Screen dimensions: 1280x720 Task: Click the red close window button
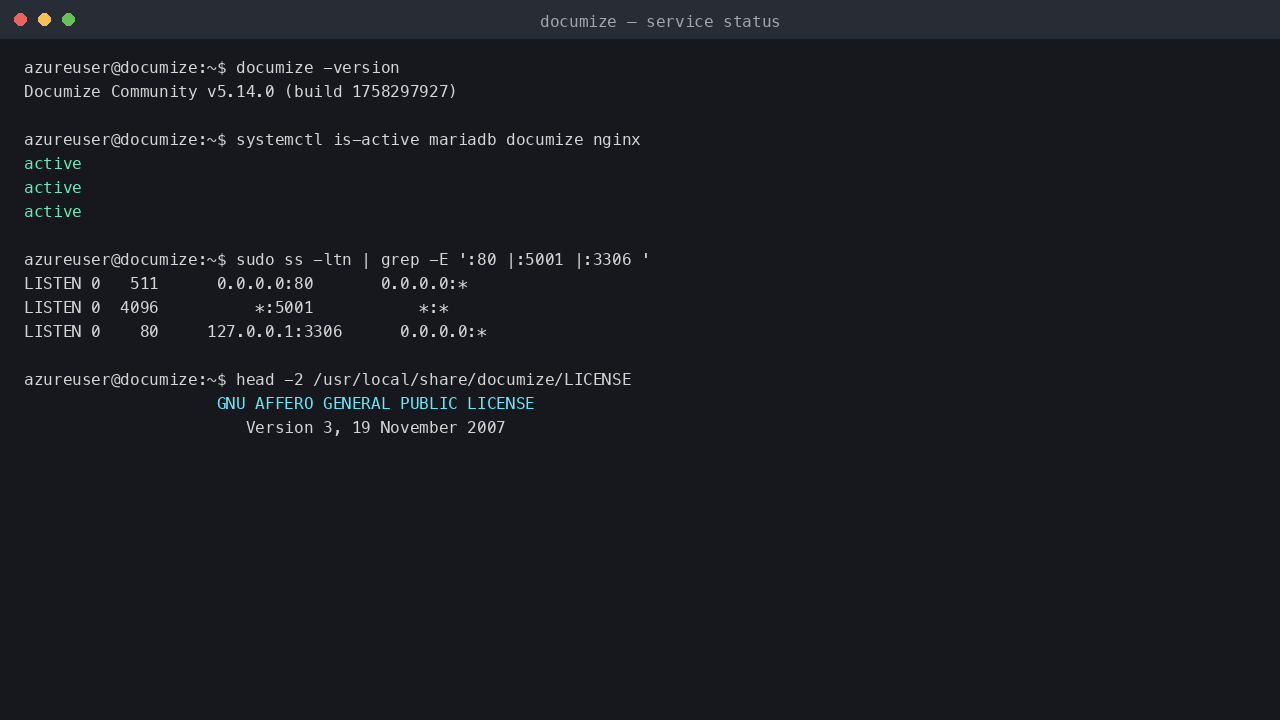point(20,19)
